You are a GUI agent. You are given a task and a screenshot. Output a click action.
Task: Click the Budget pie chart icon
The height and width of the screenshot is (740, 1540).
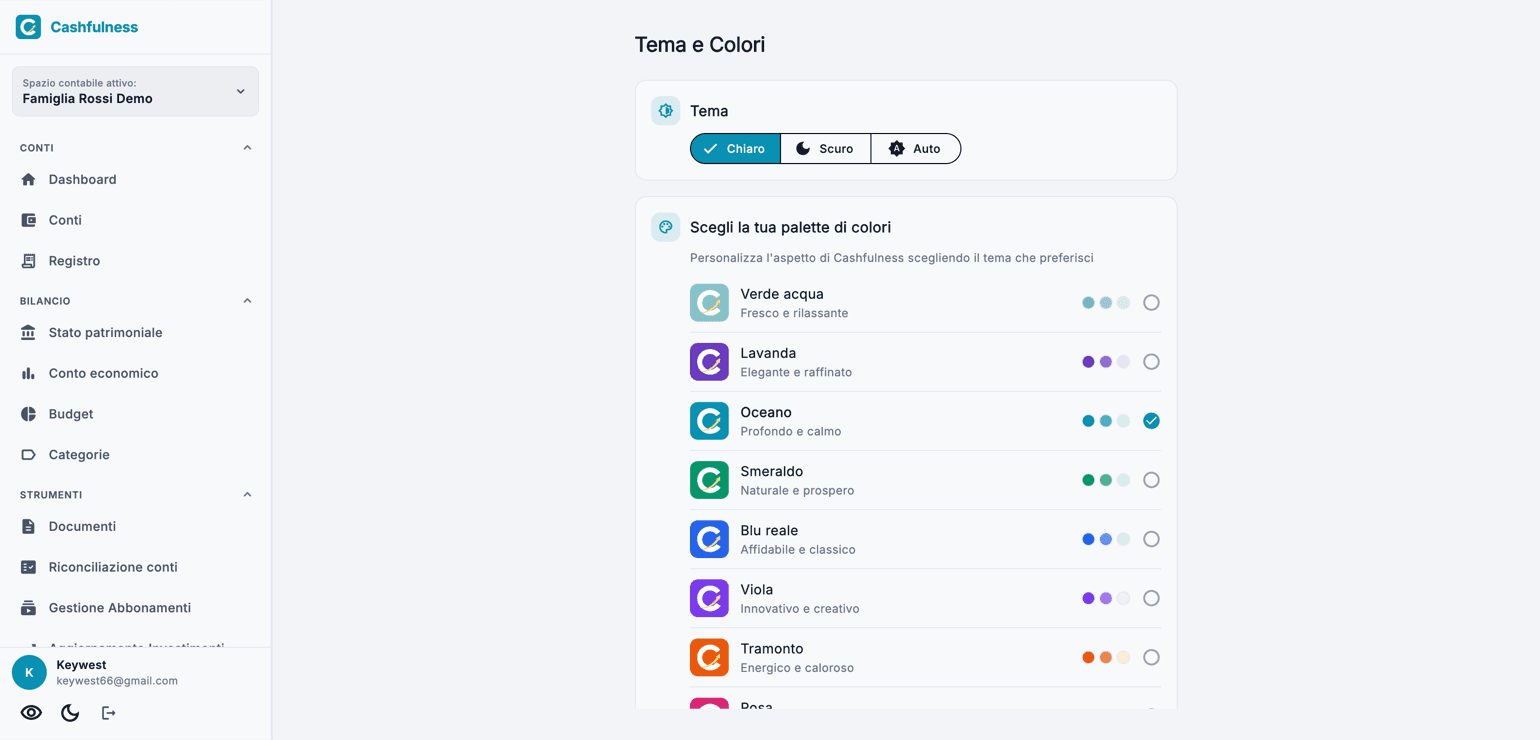pyautogui.click(x=28, y=414)
